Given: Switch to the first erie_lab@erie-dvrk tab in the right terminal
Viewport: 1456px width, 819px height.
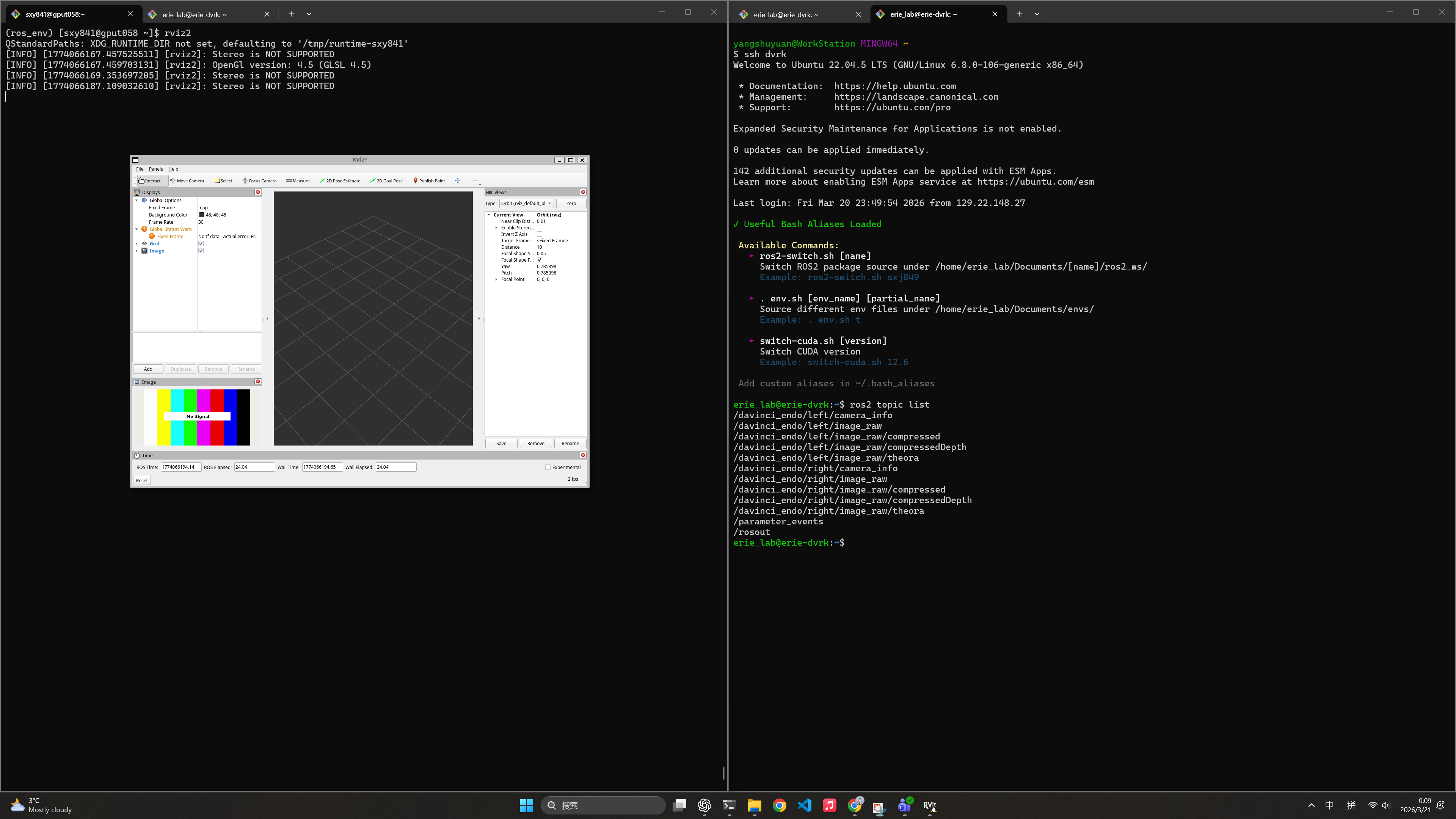Looking at the screenshot, I should 786,14.
